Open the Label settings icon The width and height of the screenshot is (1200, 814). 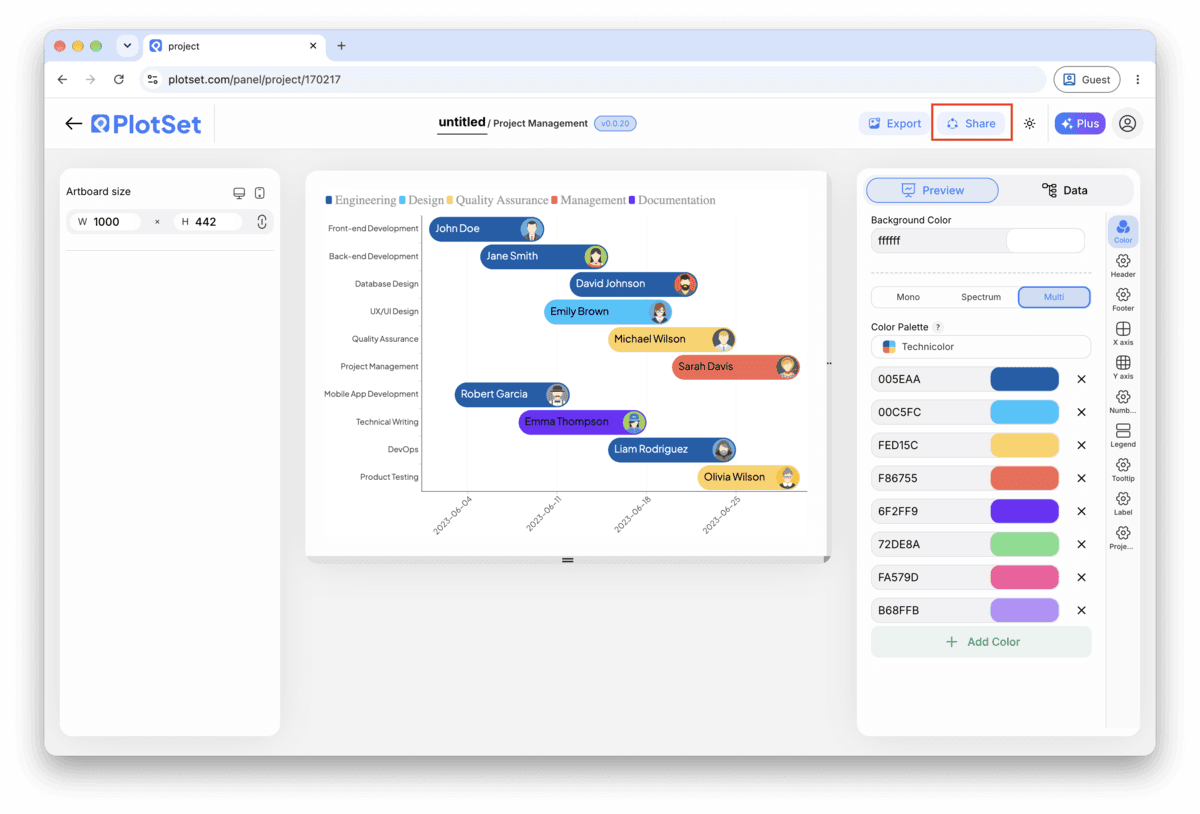1123,504
